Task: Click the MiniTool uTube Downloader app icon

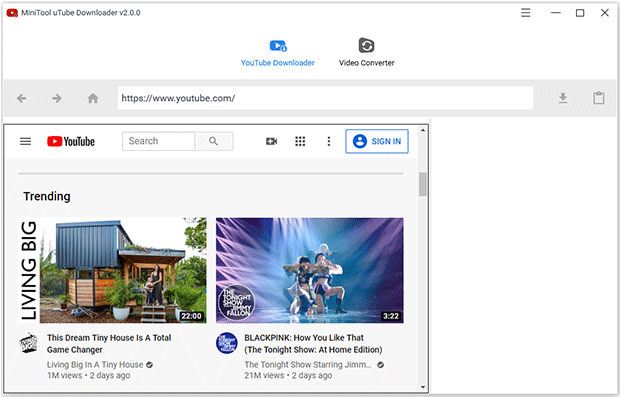Action: coord(12,13)
